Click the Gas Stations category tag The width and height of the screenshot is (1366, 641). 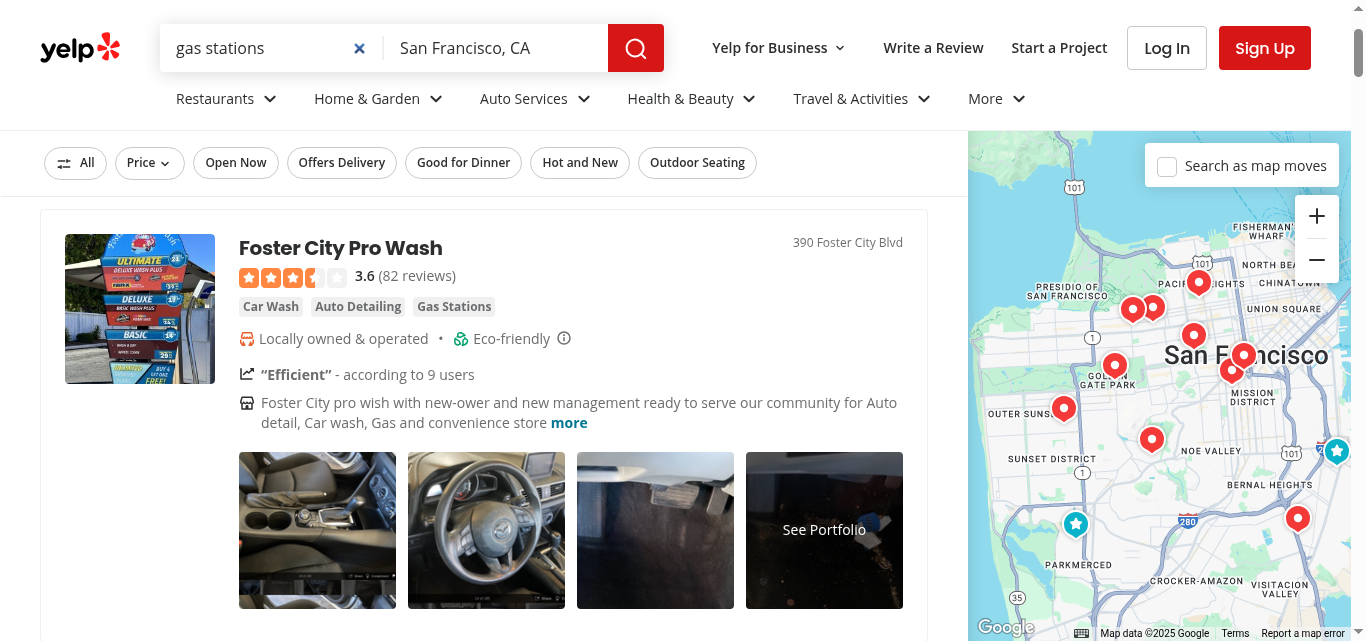point(454,307)
